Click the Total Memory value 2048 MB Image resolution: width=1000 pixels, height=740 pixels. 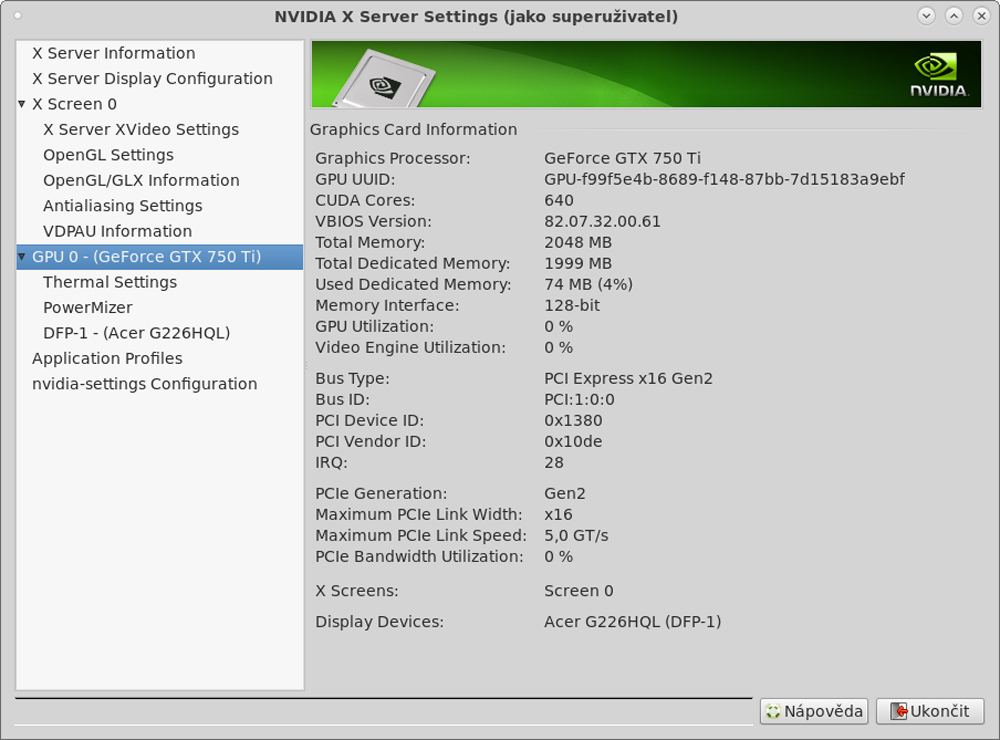pyautogui.click(x=578, y=242)
